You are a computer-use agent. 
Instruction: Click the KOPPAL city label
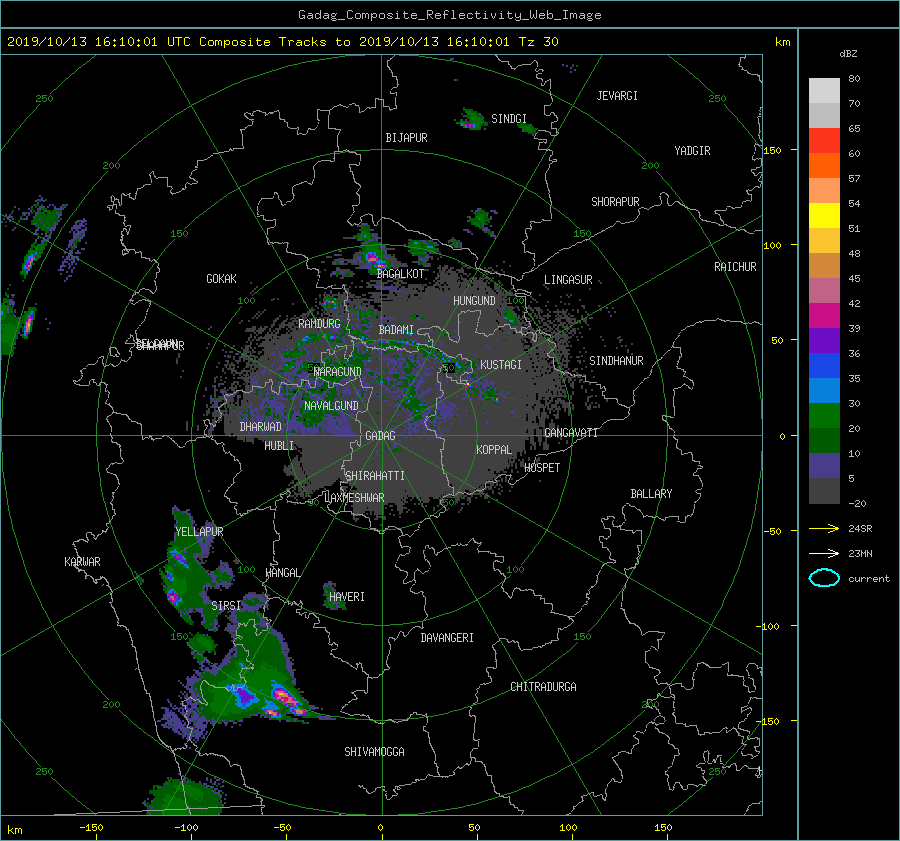(x=494, y=449)
